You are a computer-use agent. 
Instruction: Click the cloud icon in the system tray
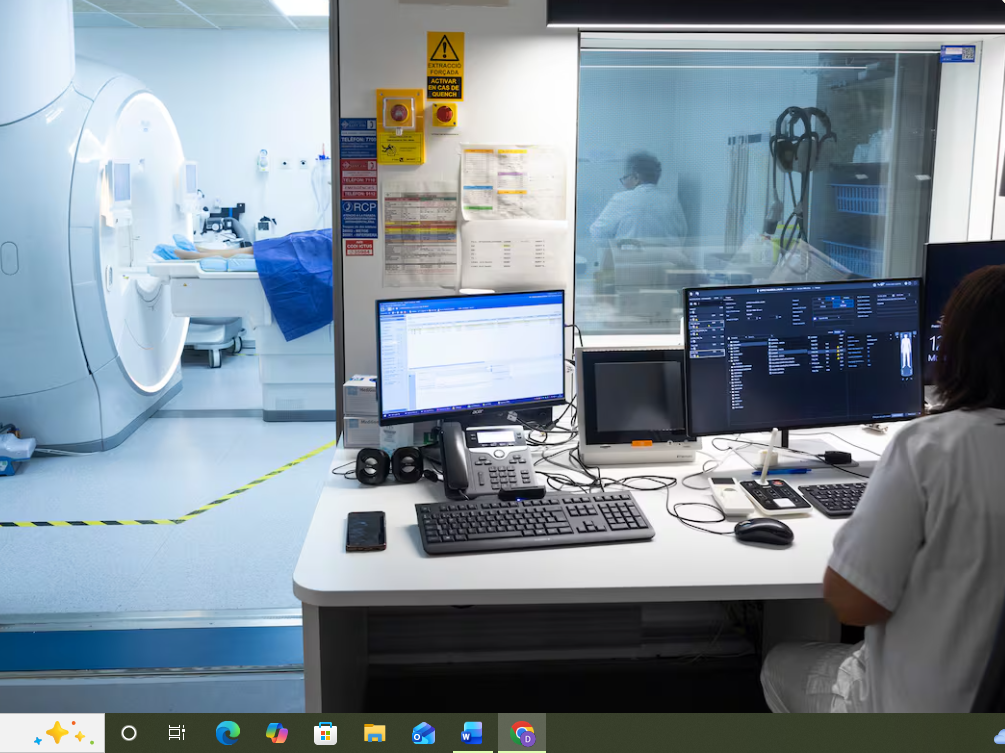[998, 735]
